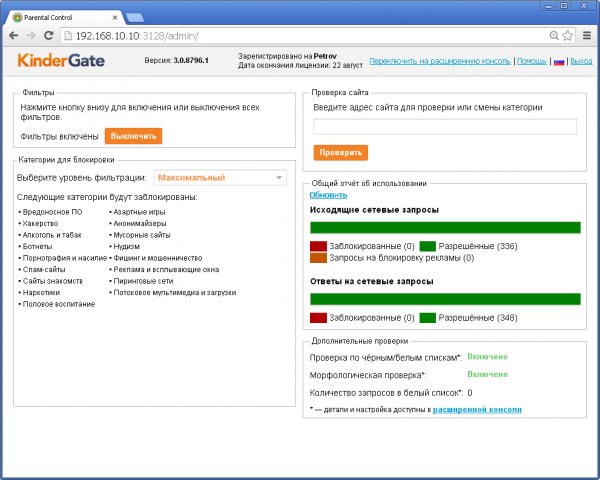Reload the page with the refresh icon
This screenshot has width=600, height=480.
point(49,36)
